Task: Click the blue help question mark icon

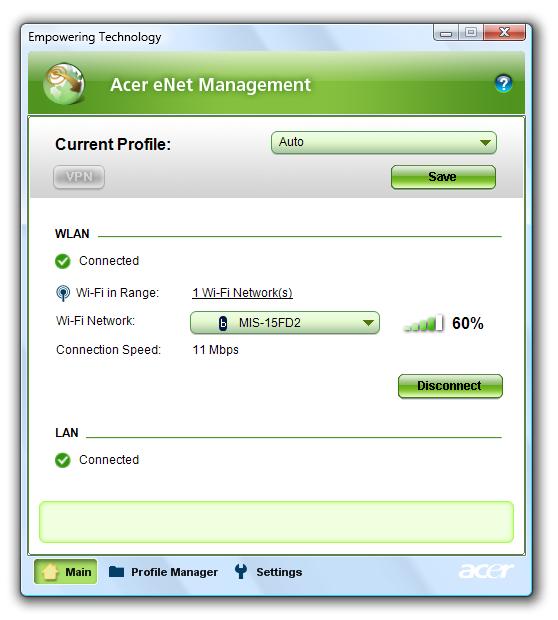Action: pyautogui.click(x=503, y=83)
